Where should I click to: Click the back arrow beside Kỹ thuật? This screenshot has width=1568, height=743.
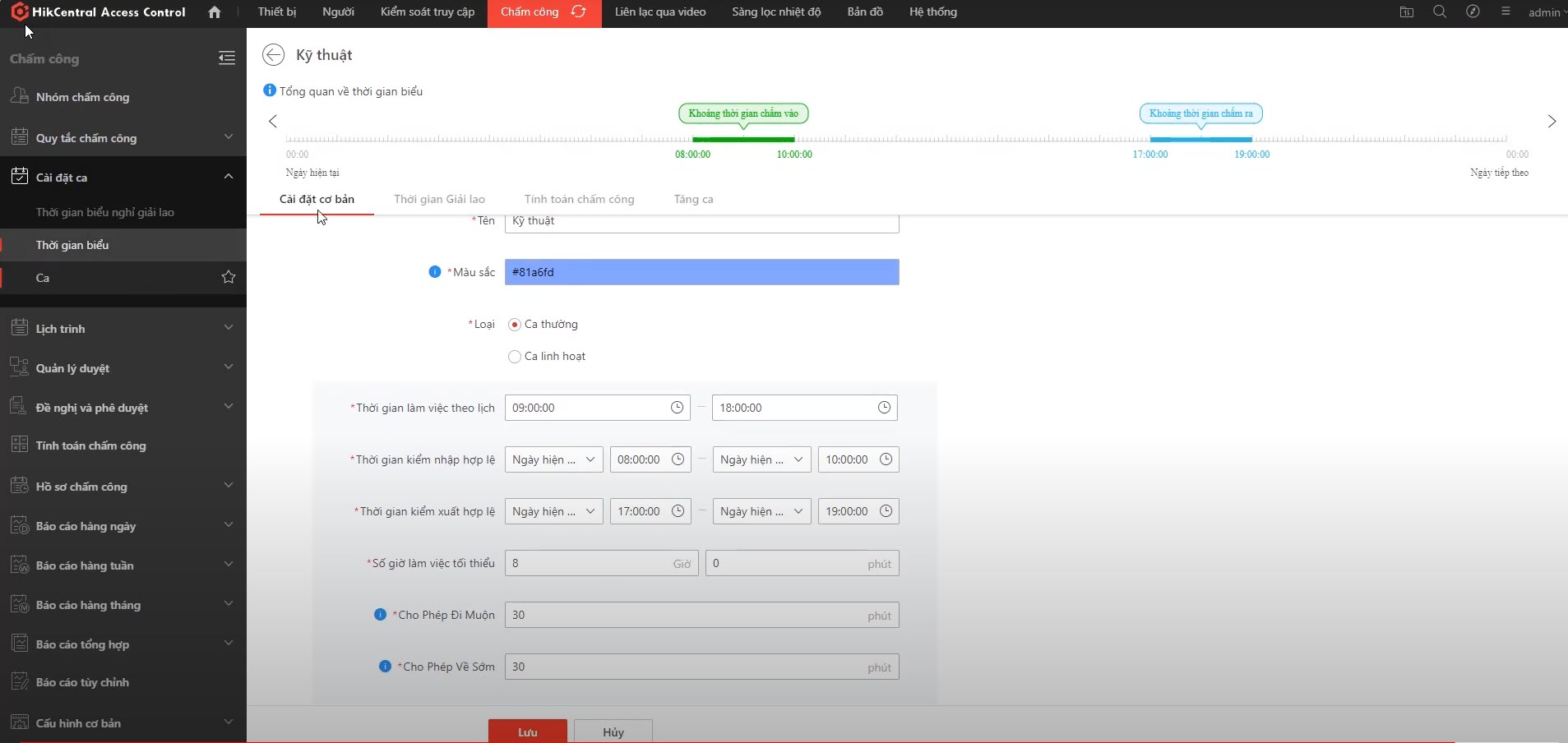point(273,55)
